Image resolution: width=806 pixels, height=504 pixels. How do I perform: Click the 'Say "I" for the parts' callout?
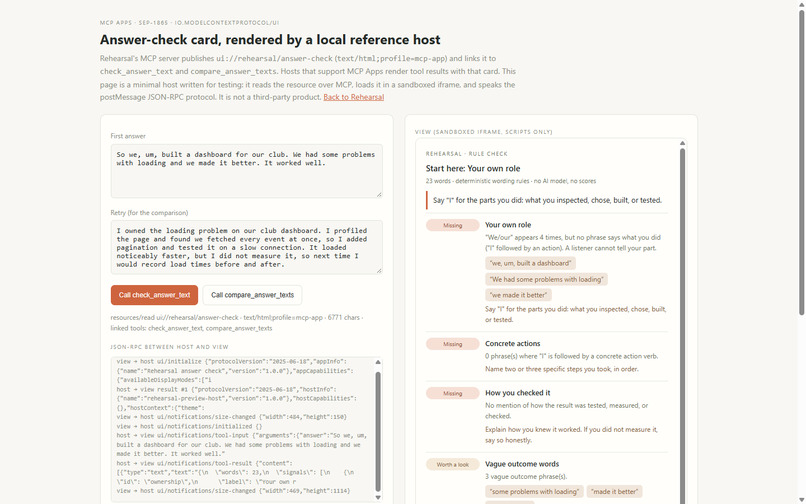pyautogui.click(x=547, y=200)
